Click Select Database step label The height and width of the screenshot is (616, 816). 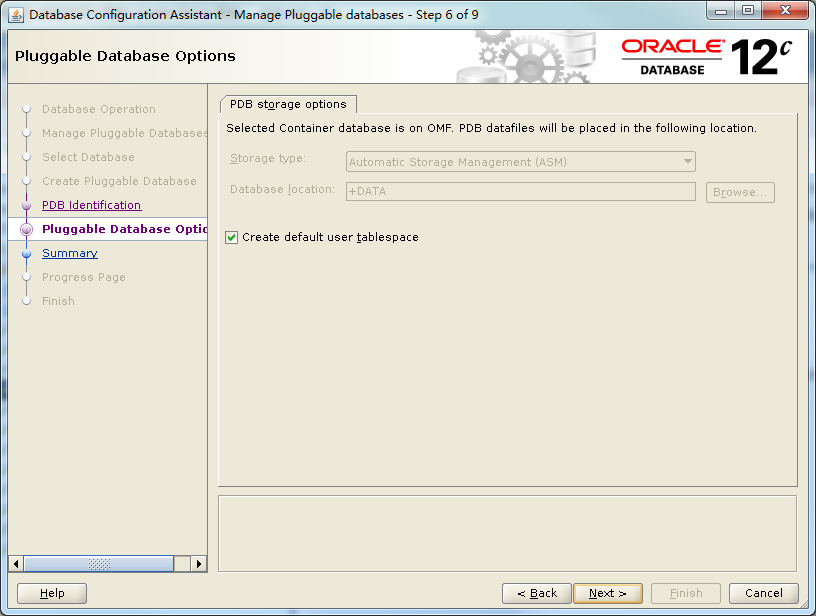(88, 157)
